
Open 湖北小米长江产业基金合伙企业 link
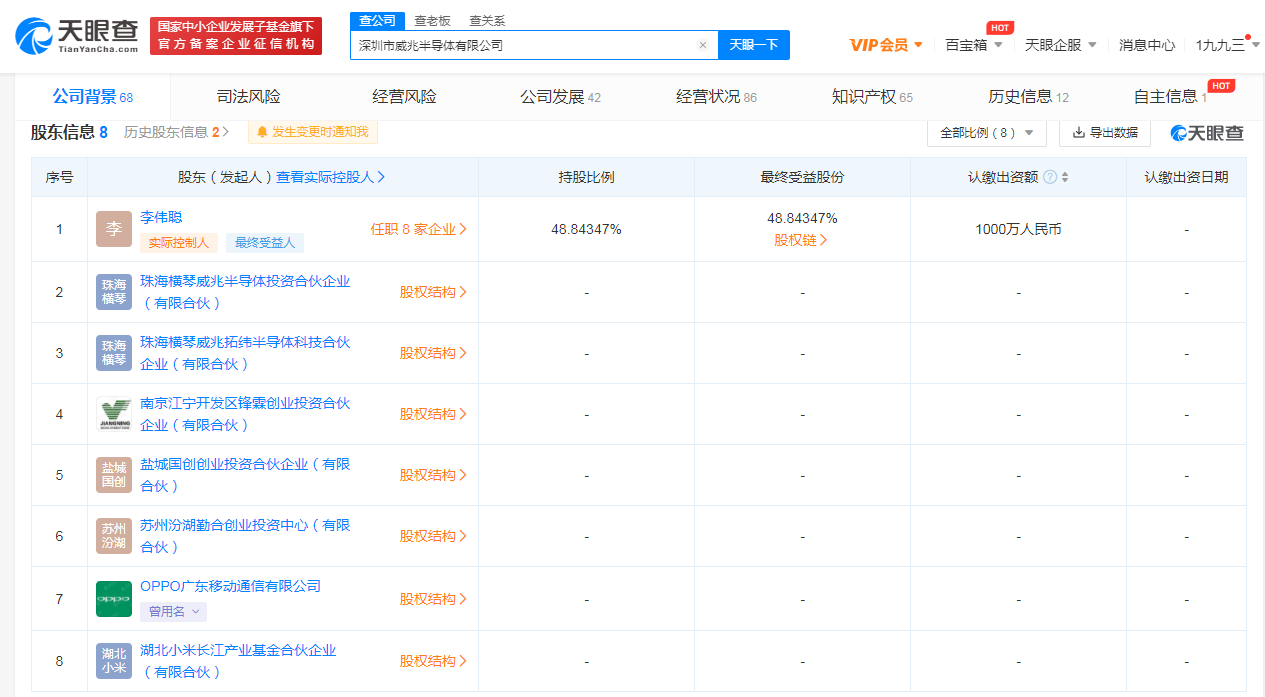[x=238, y=661]
